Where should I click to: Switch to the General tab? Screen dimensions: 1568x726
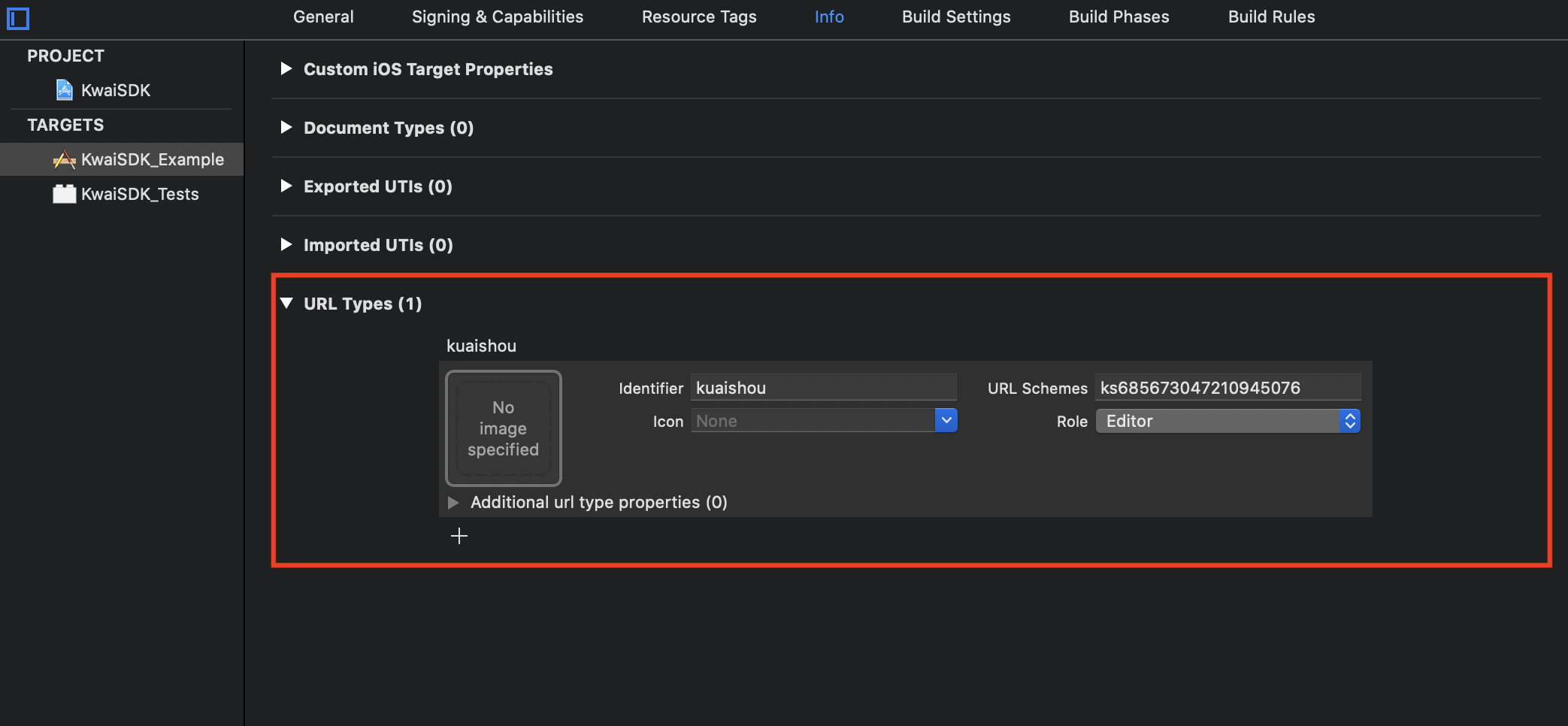coord(323,17)
